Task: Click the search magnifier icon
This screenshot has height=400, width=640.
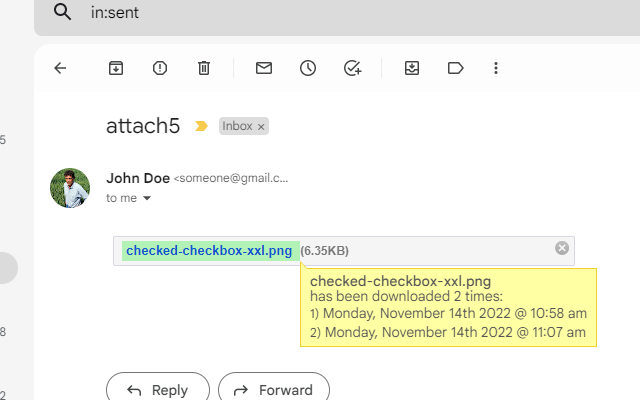Action: 62,12
